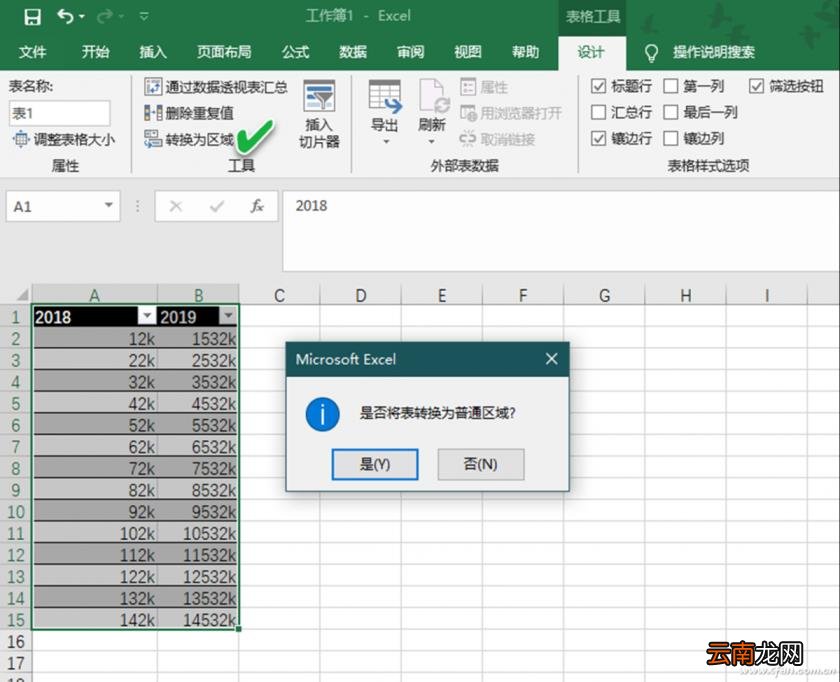Click the 是(Y) button in dialog
Image resolution: width=840 pixels, height=682 pixels.
click(375, 464)
